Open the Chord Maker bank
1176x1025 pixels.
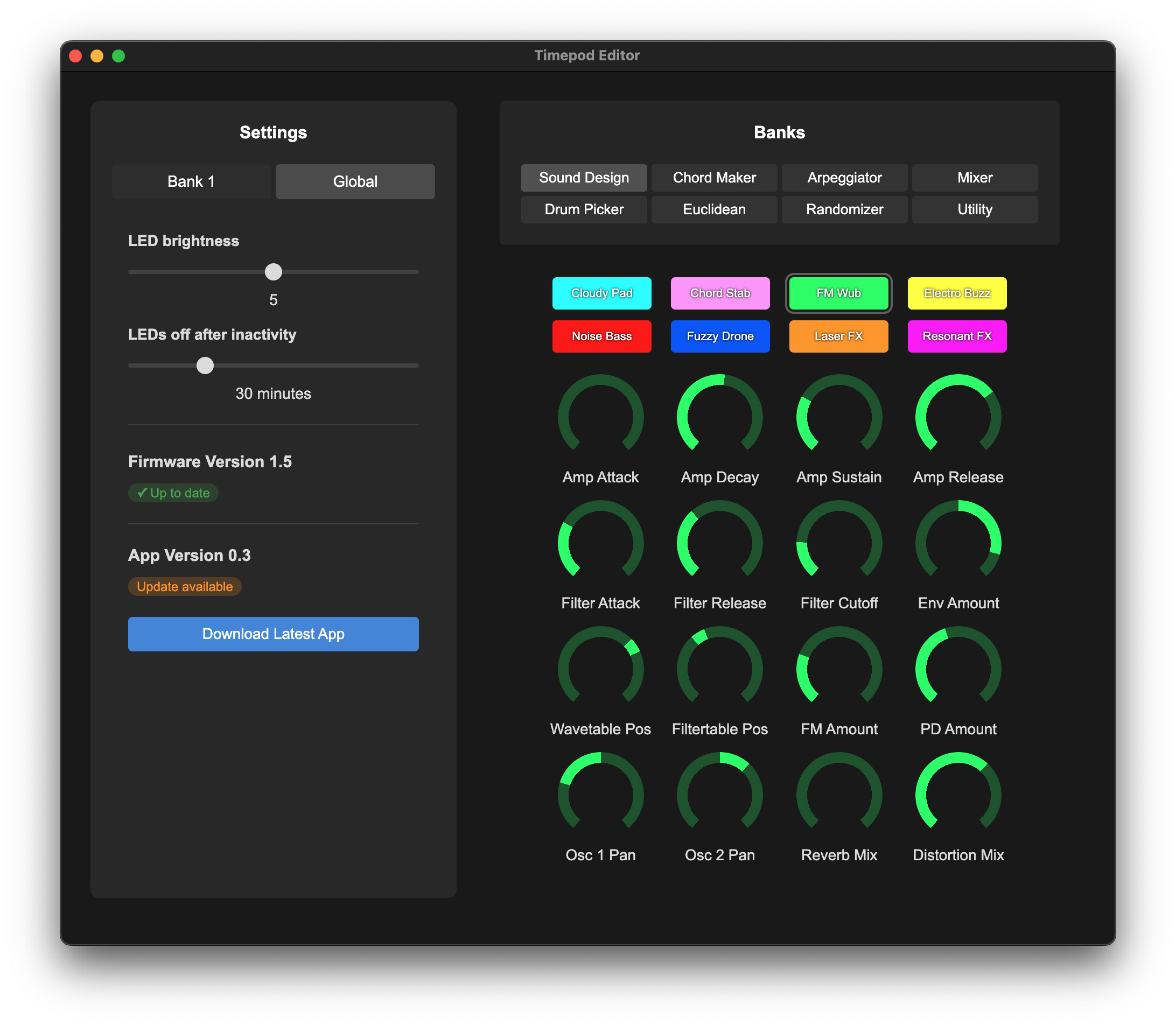(714, 177)
